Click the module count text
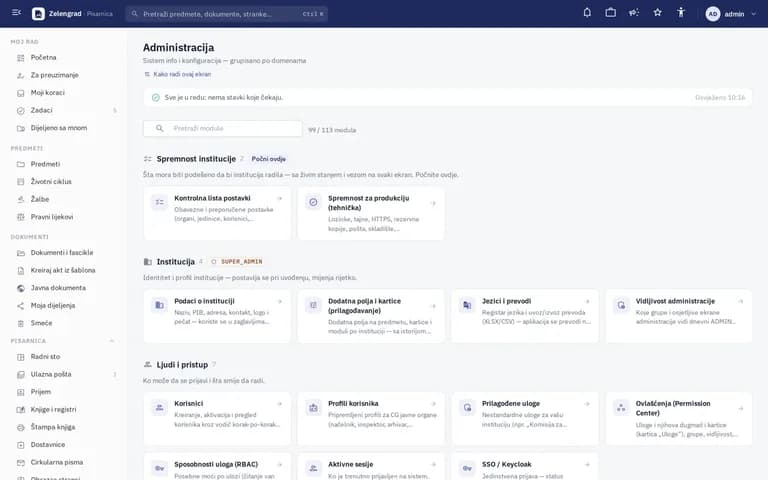 (x=332, y=130)
